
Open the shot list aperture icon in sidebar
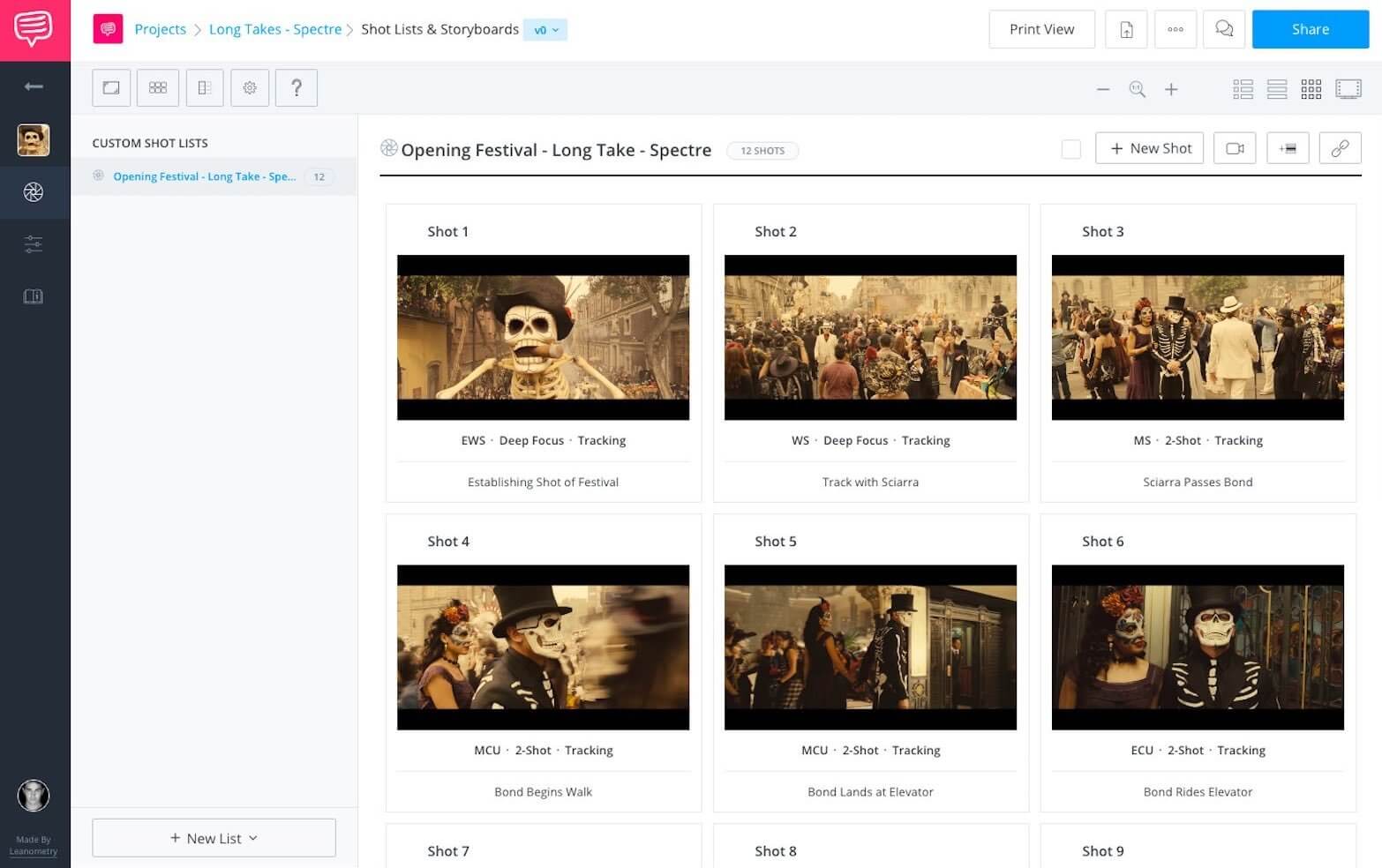click(34, 192)
